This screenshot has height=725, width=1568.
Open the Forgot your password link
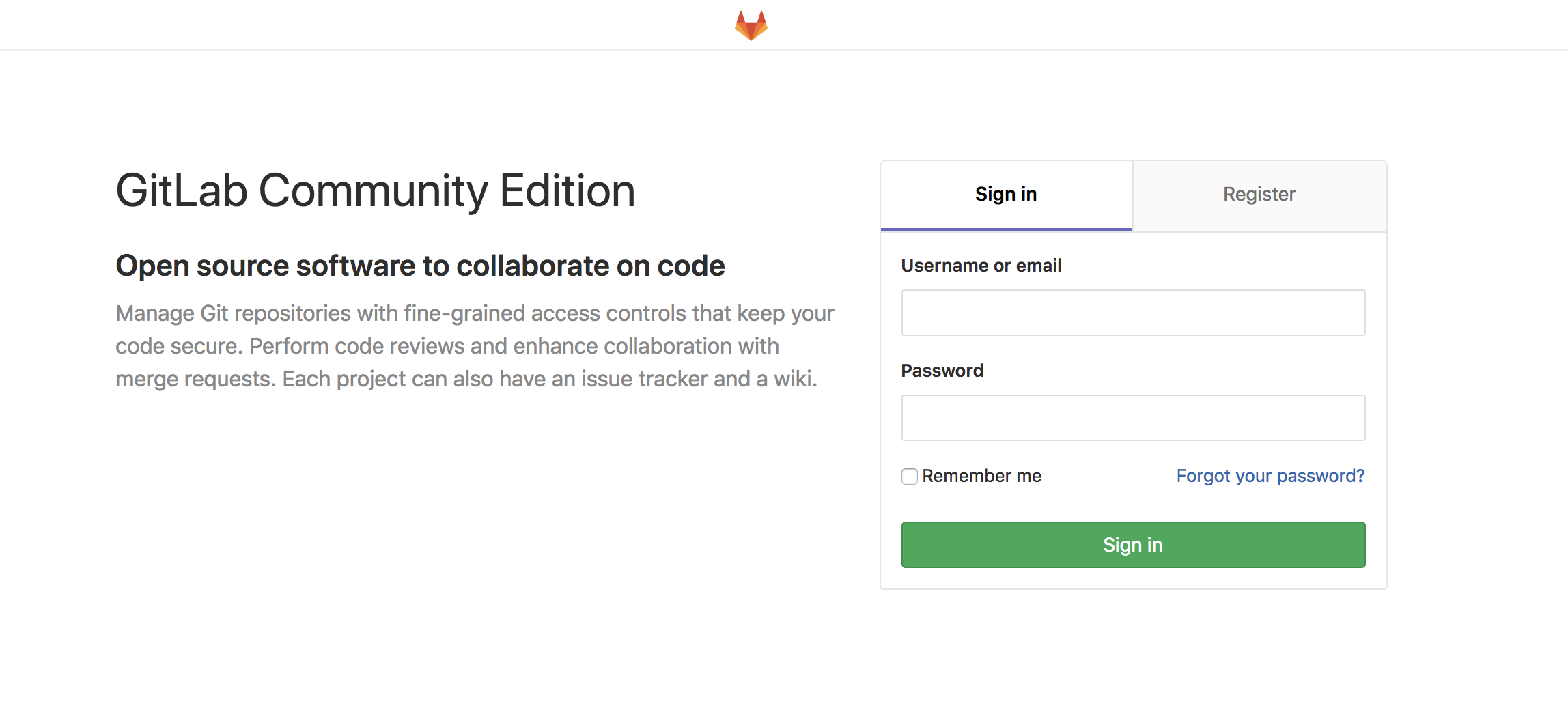(1270, 476)
